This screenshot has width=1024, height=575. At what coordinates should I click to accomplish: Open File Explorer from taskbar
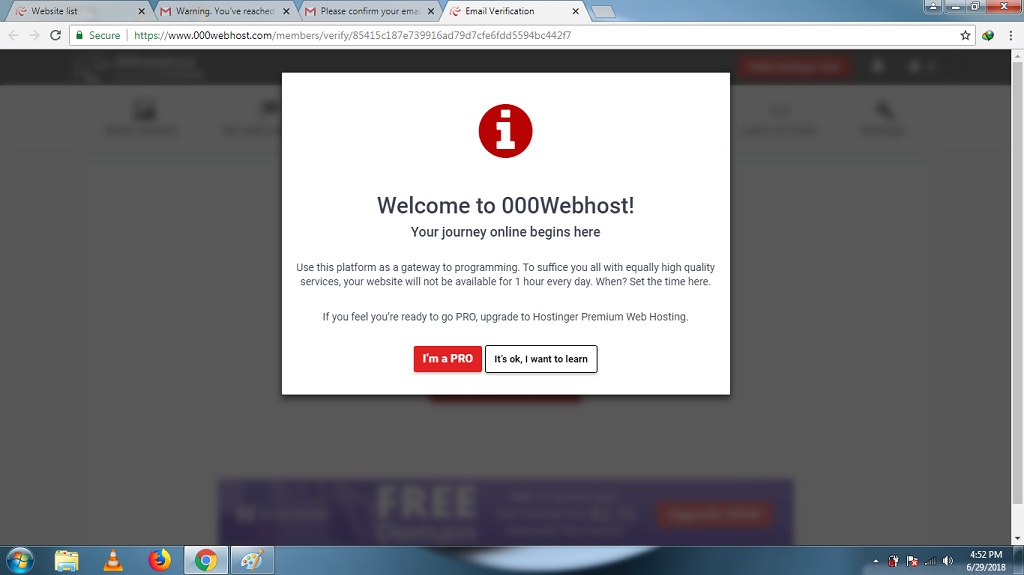click(66, 561)
